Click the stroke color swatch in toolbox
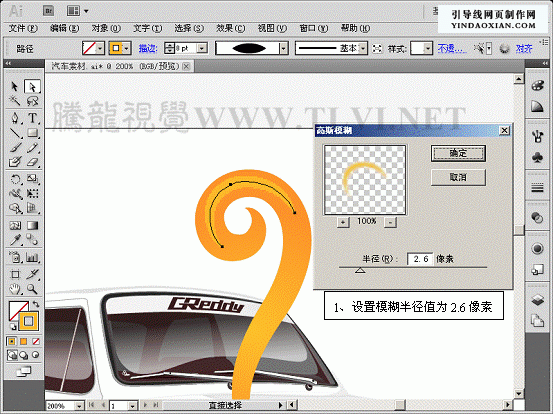The height and width of the screenshot is (414, 553). click(x=29, y=321)
